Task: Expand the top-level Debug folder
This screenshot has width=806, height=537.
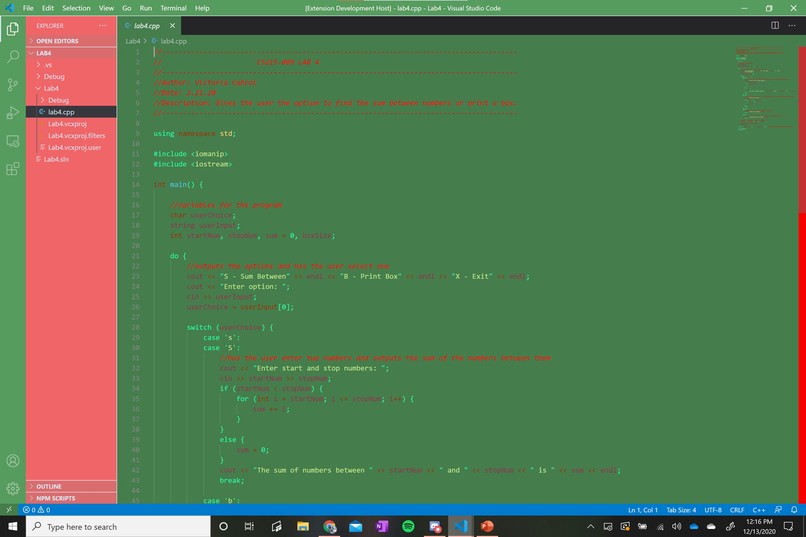Action: (x=71, y=77)
